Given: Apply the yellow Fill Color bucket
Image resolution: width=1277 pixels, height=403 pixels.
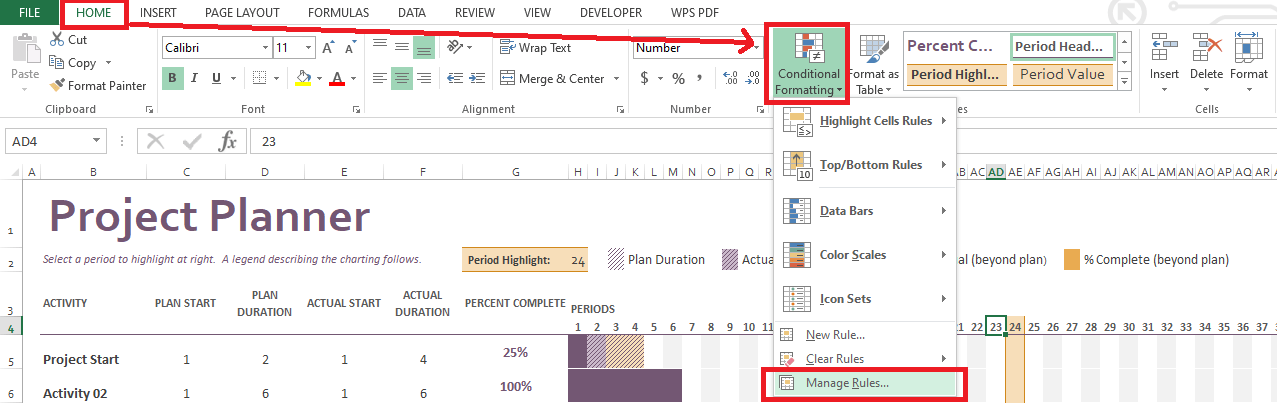Looking at the screenshot, I should coord(304,78).
